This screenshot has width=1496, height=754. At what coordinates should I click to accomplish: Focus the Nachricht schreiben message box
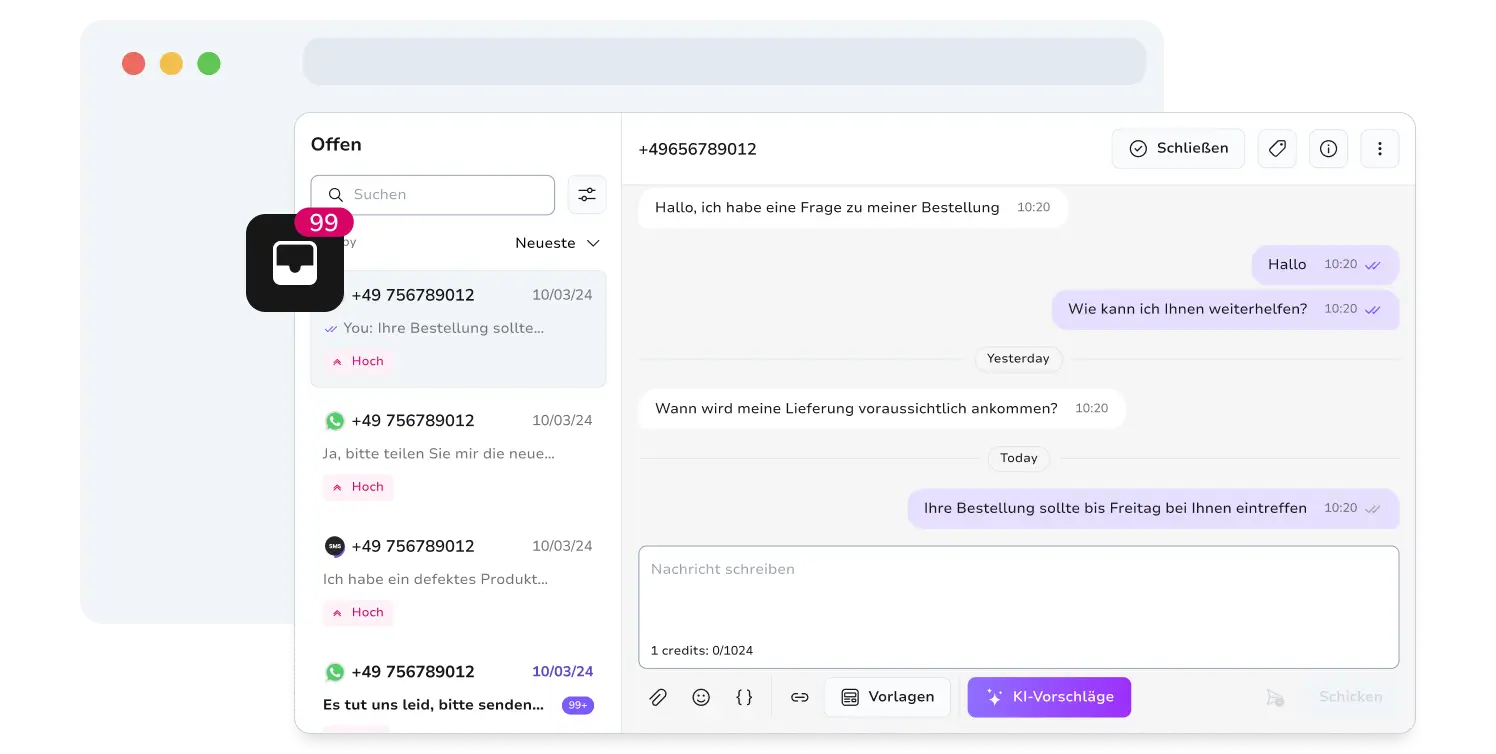(x=1018, y=595)
